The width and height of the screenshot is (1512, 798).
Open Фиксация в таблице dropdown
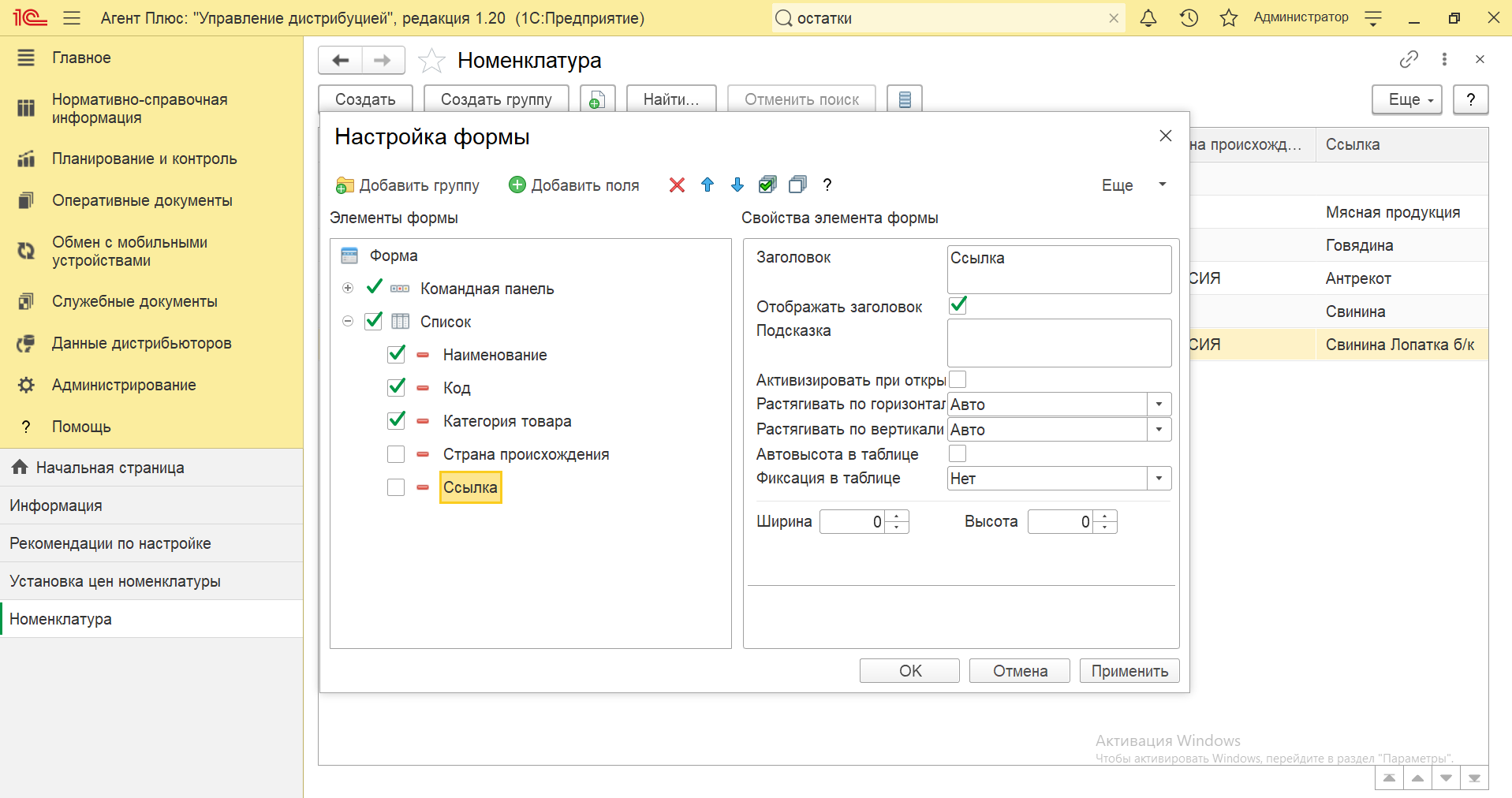point(1159,479)
